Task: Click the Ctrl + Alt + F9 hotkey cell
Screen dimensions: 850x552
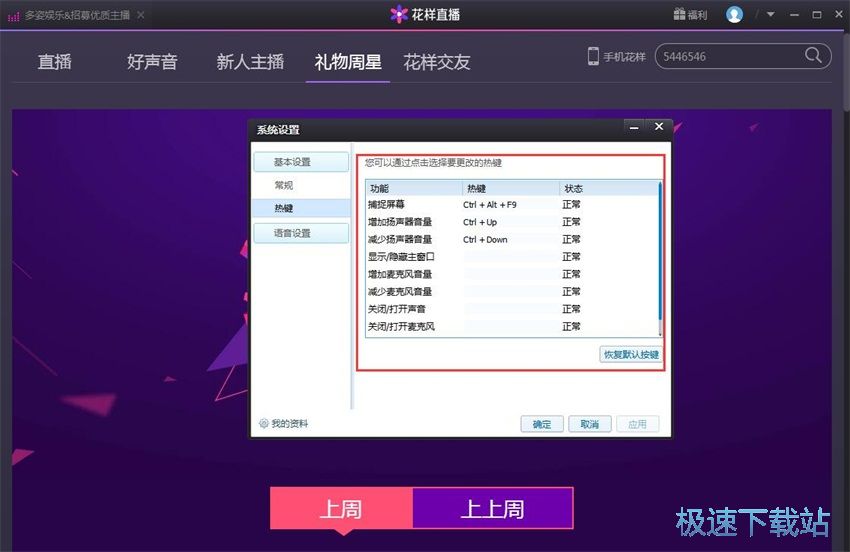Action: coord(490,204)
